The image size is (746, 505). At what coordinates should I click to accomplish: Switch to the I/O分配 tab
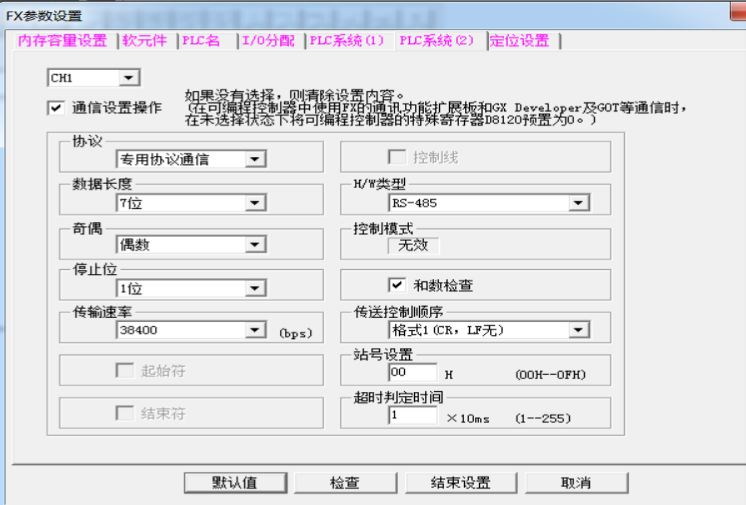pos(267,41)
